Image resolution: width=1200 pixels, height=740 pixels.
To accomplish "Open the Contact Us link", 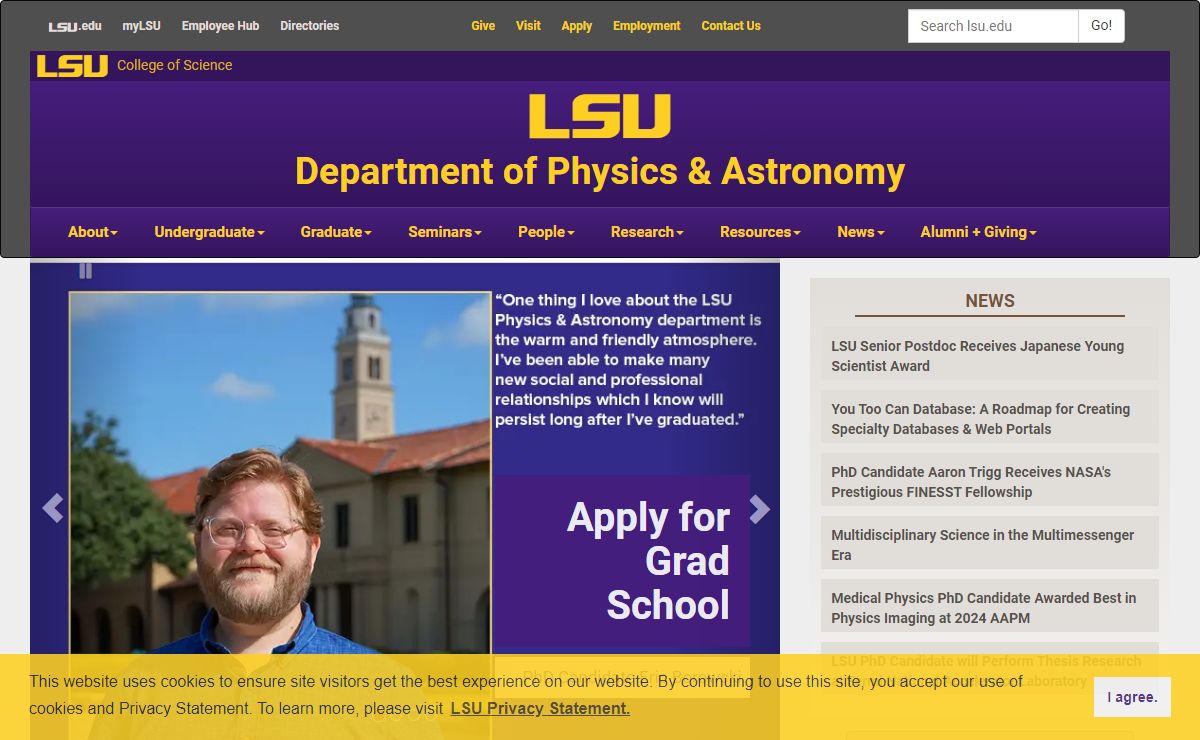I will point(731,26).
